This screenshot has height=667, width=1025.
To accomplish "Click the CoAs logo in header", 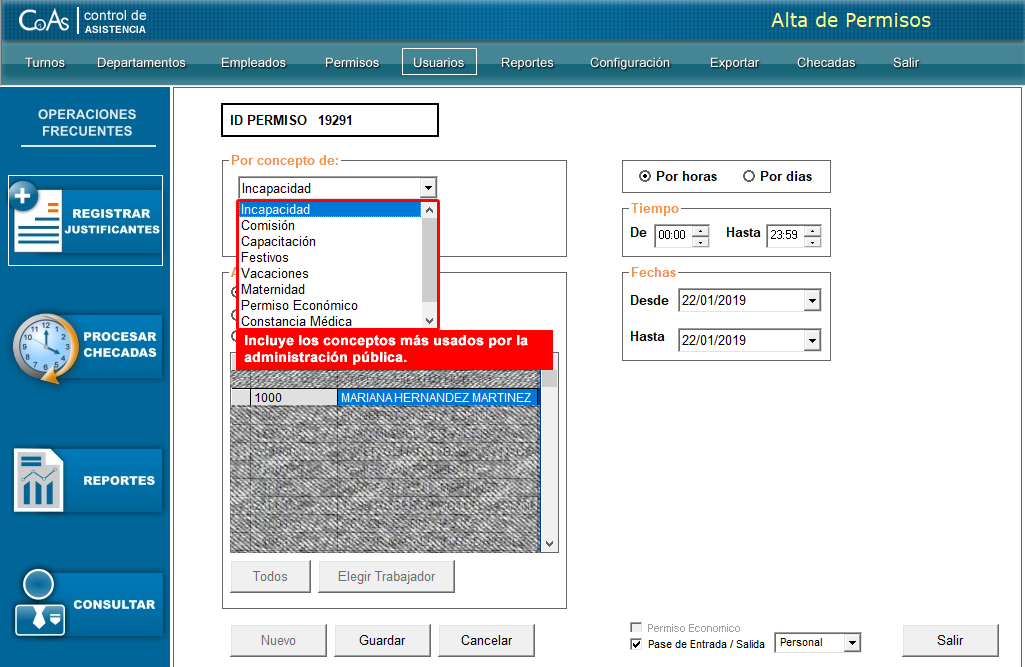I will pyautogui.click(x=43, y=21).
